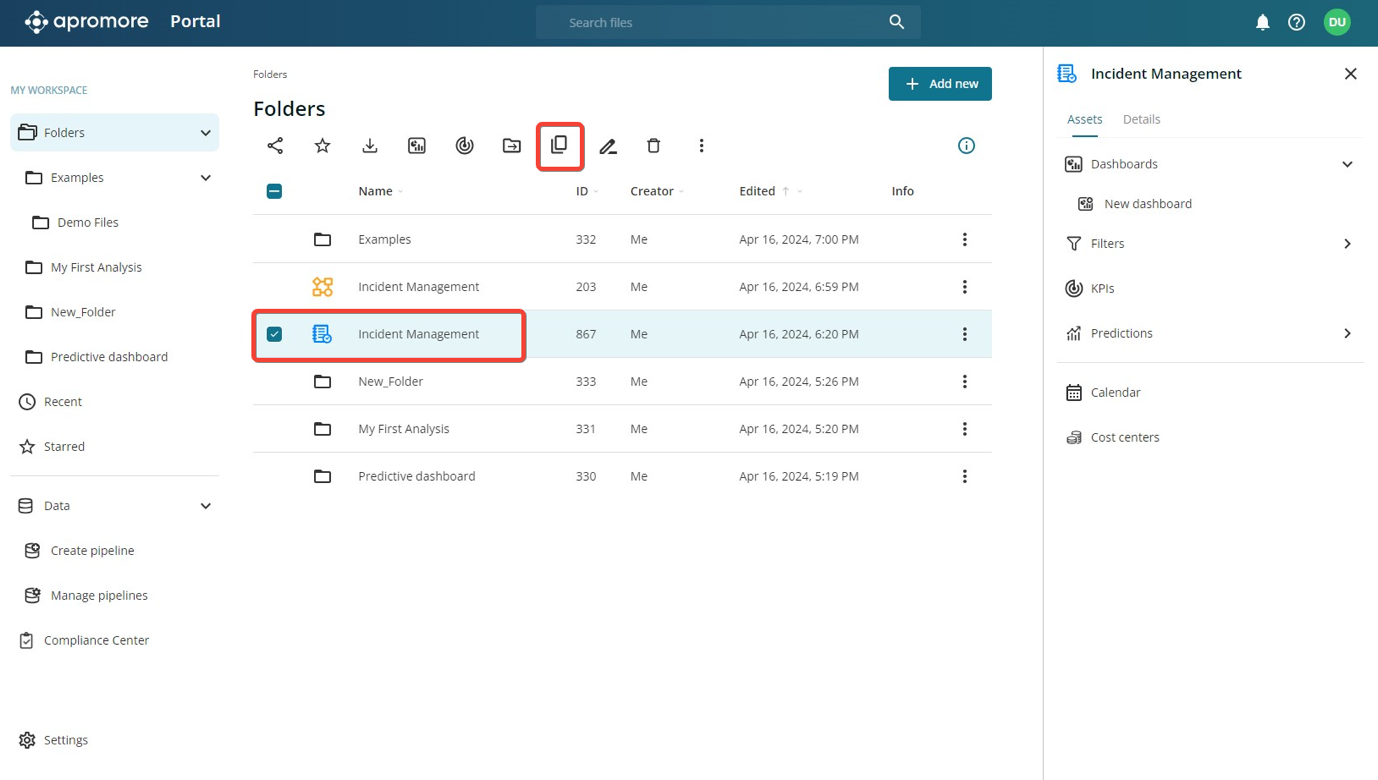1378x780 pixels.
Task: Collapse the Data section in the sidebar
Action: coord(205,506)
